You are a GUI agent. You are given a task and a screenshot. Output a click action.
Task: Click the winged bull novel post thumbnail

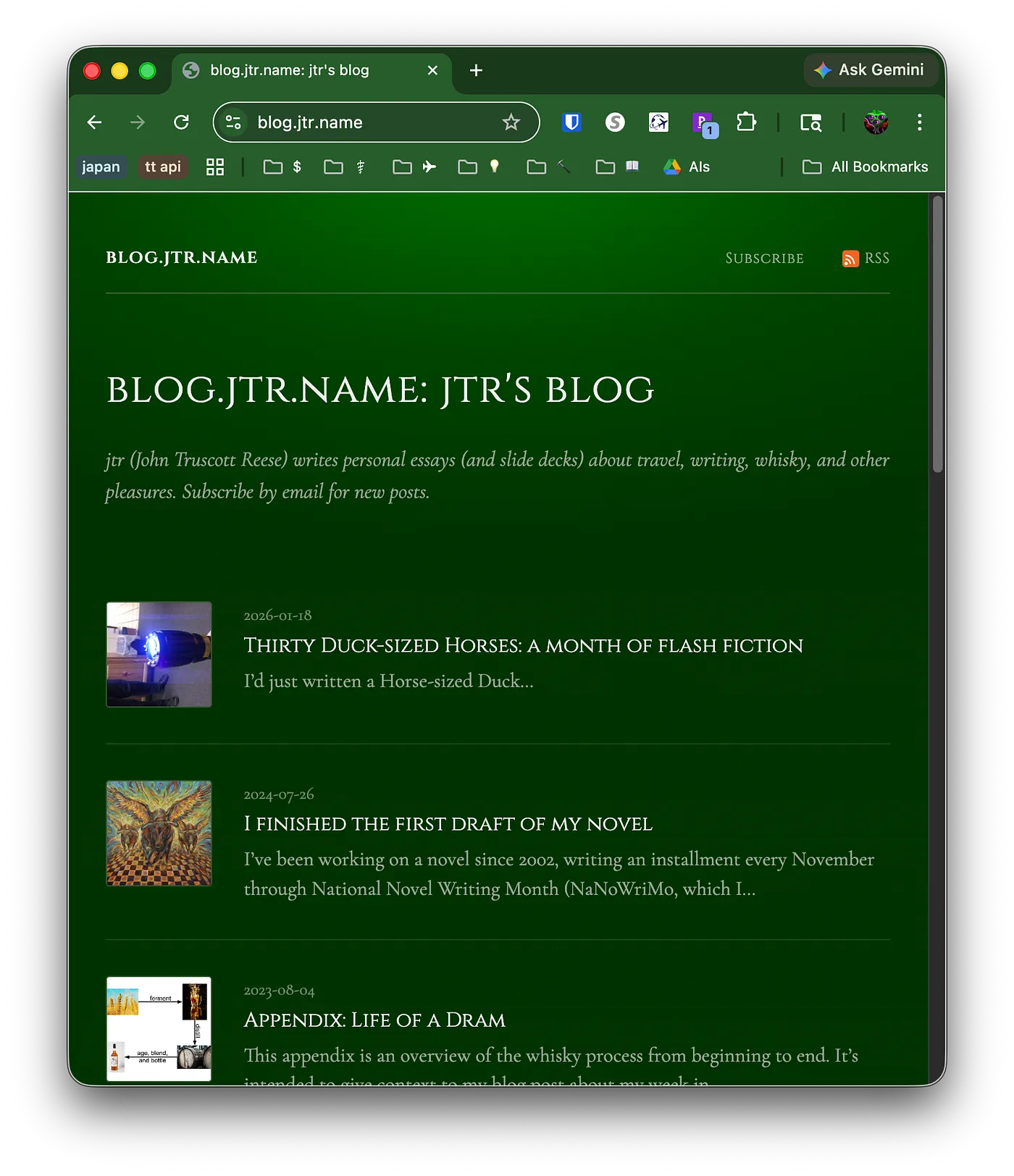159,833
